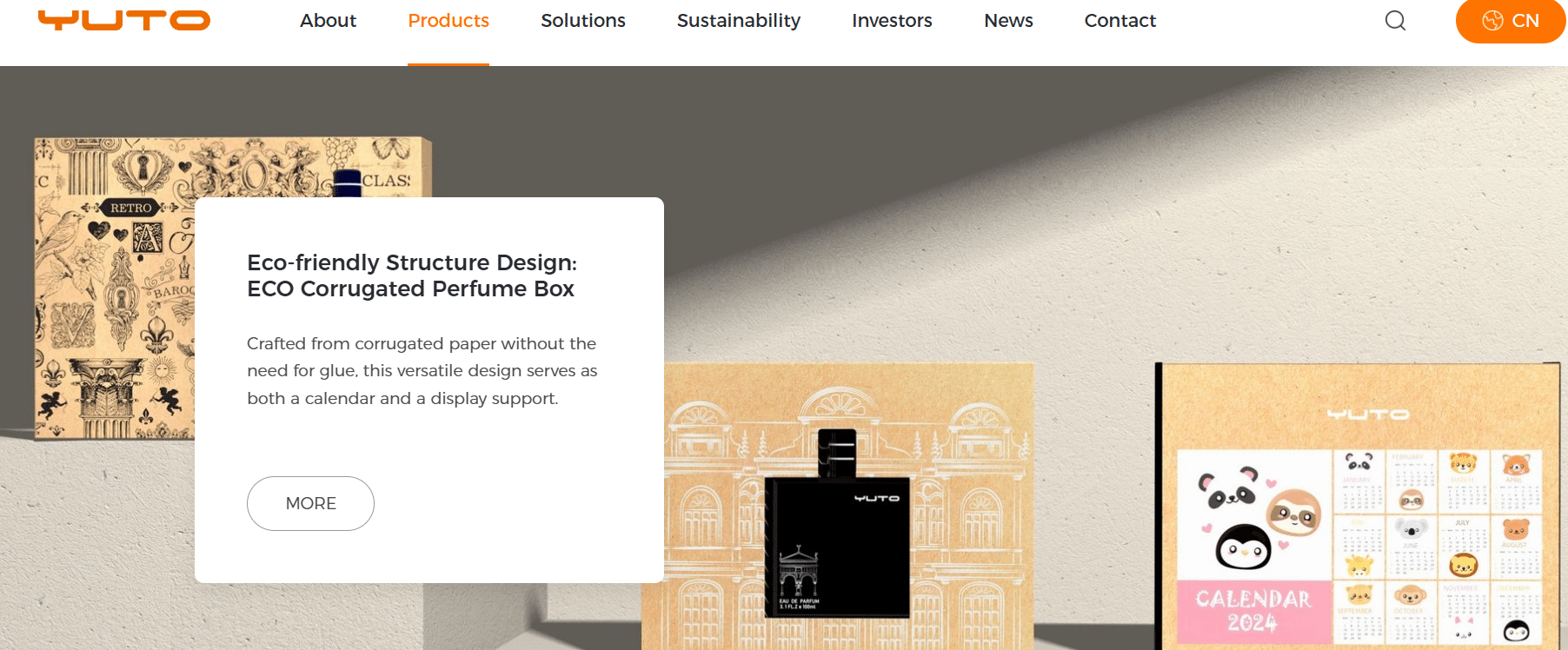
Task: Open the search magnifier icon
Action: pyautogui.click(x=1395, y=20)
